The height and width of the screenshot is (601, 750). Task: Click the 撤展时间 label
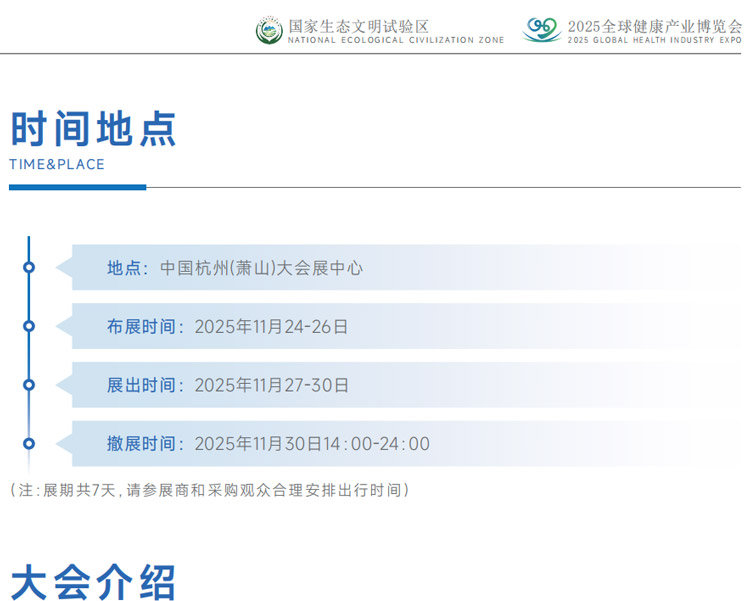click(x=145, y=444)
